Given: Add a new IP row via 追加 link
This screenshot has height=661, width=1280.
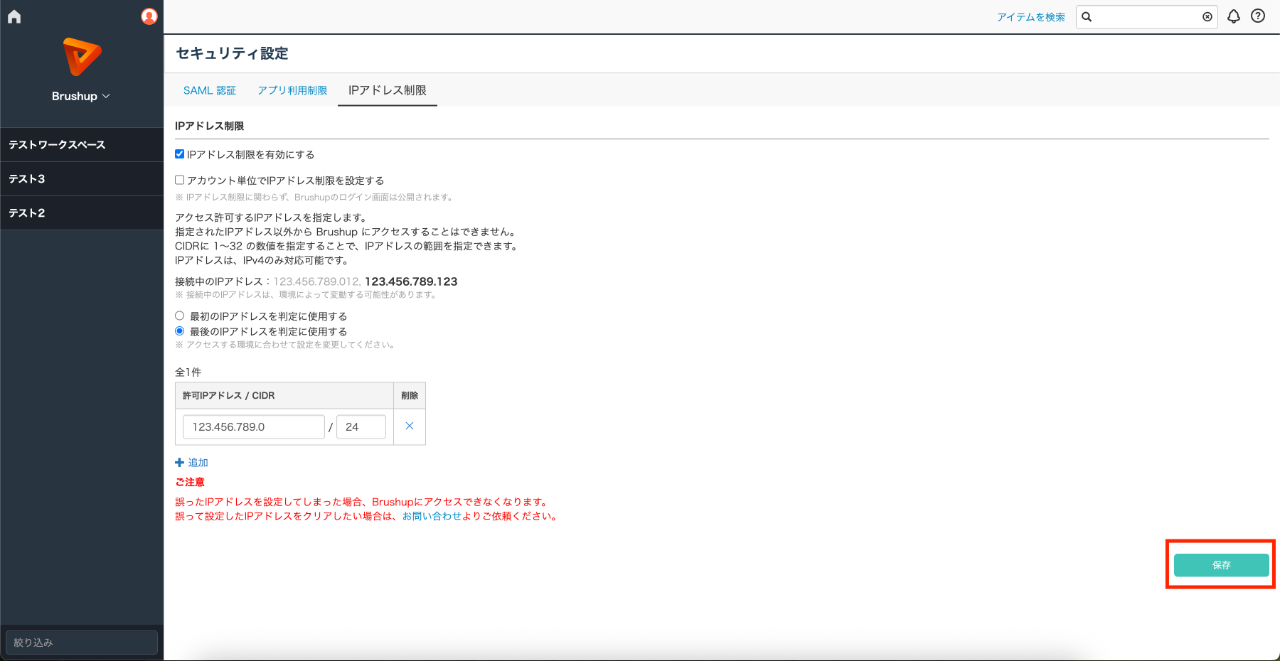Looking at the screenshot, I should tap(193, 462).
